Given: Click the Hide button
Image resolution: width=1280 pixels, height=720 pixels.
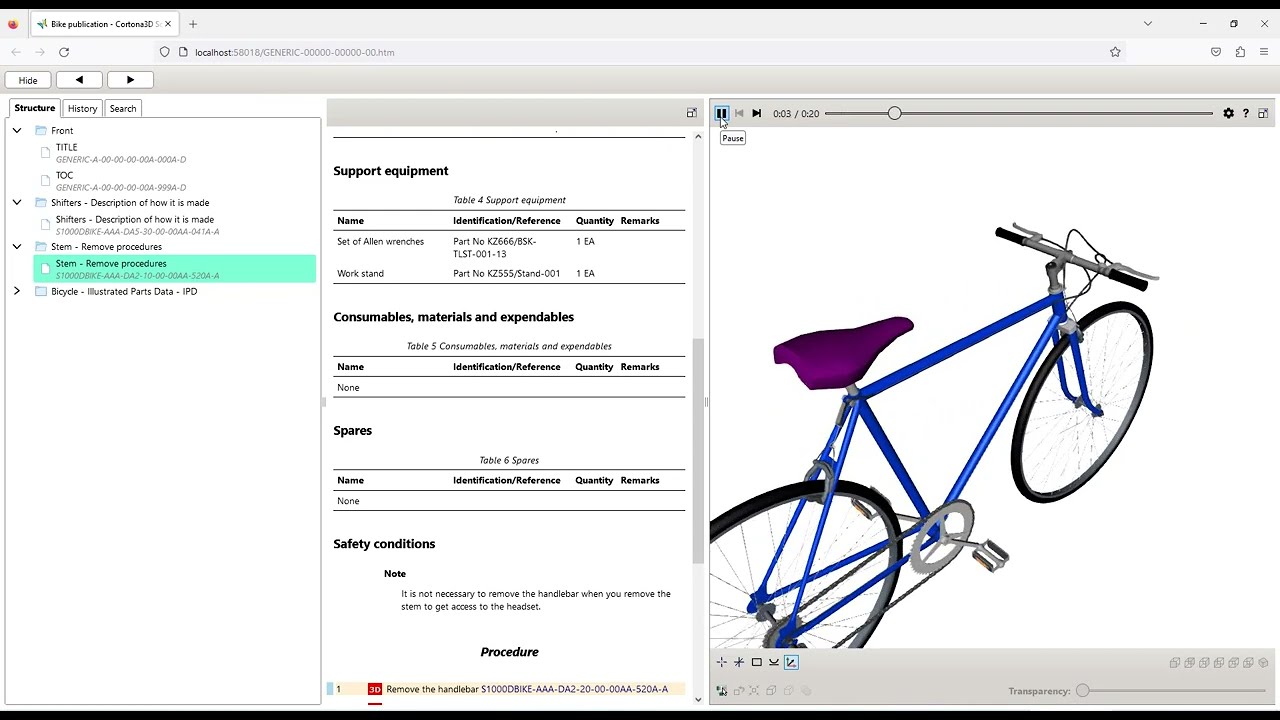Looking at the screenshot, I should pyautogui.click(x=28, y=80).
